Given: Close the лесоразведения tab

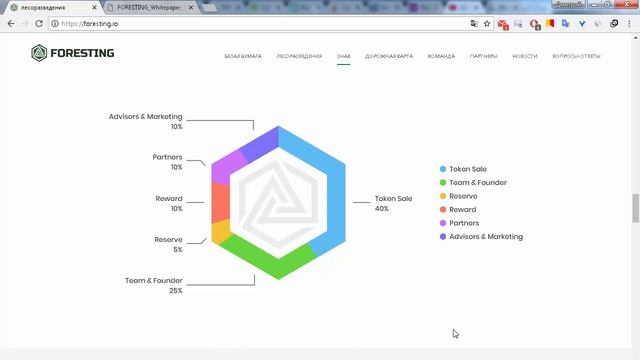Looking at the screenshot, I should click(94, 7).
